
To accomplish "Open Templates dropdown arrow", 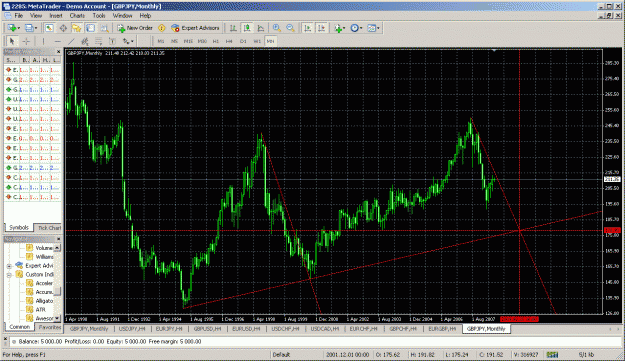I will (378, 28).
